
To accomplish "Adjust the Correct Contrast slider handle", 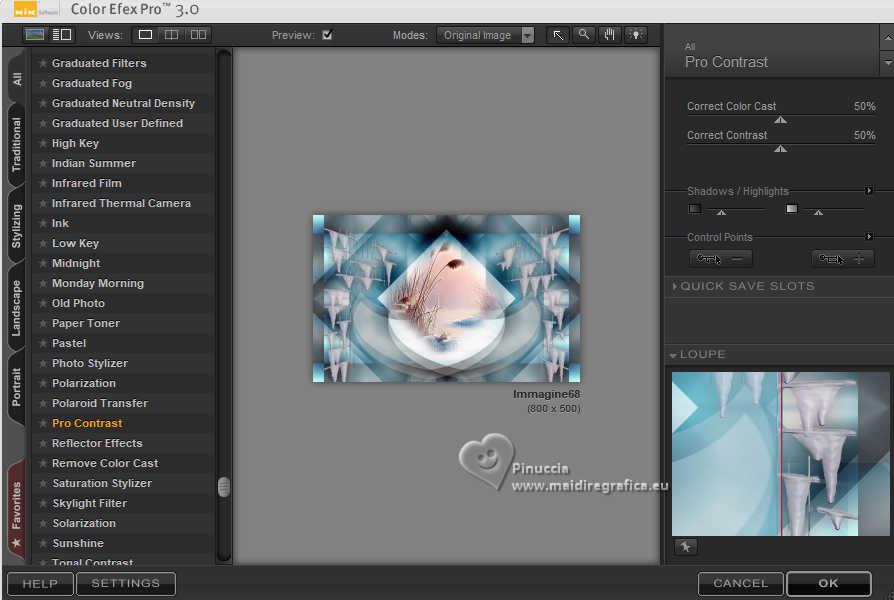I will [781, 149].
